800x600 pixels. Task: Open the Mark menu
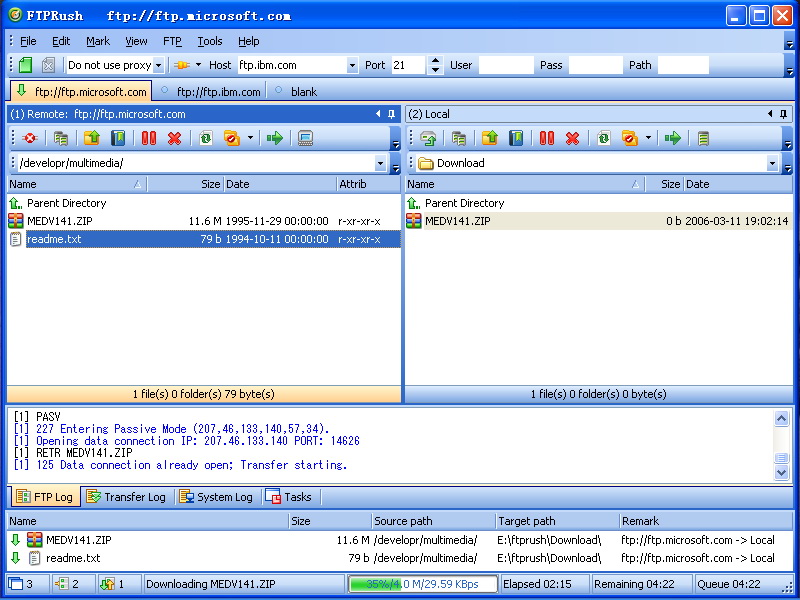pos(97,41)
